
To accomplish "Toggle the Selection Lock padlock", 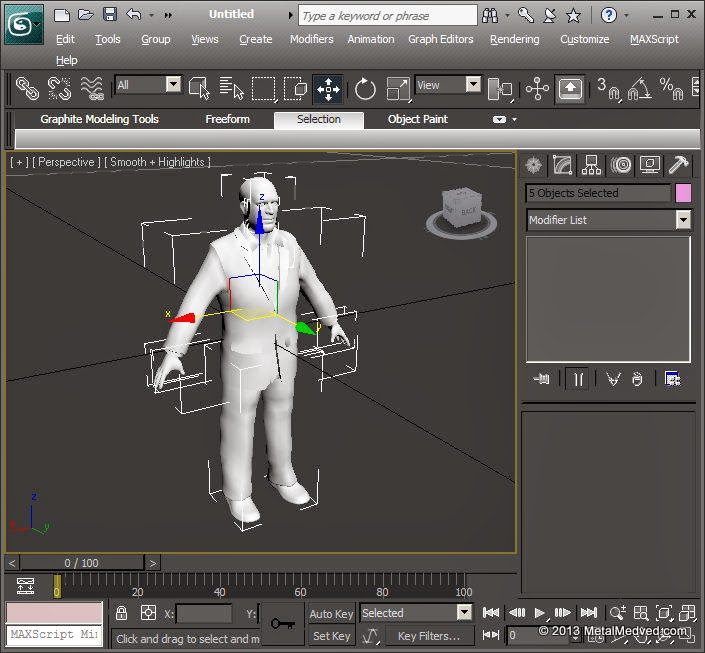I will 121,613.
